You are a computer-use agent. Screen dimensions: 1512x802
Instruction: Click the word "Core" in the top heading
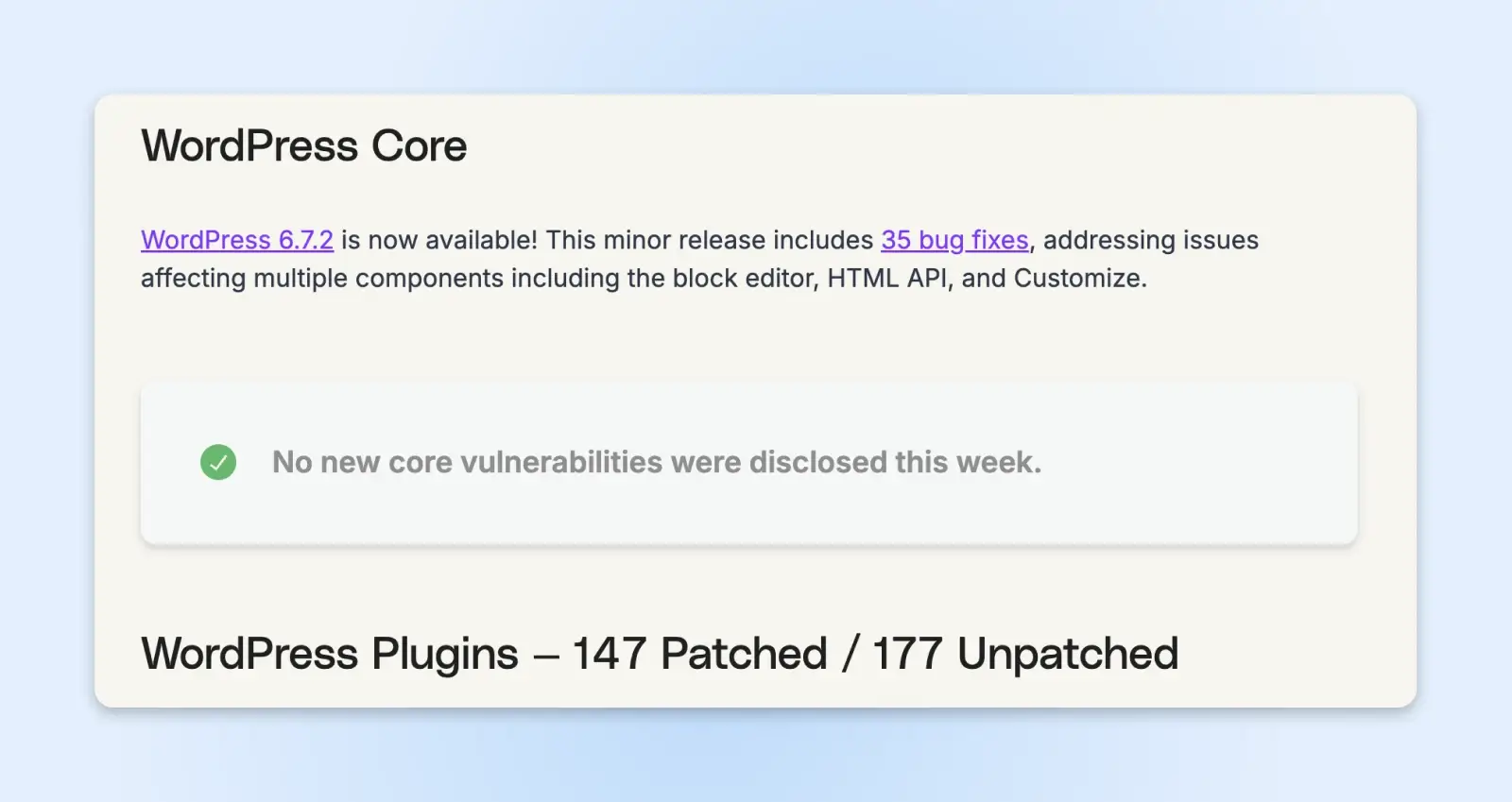[x=419, y=146]
